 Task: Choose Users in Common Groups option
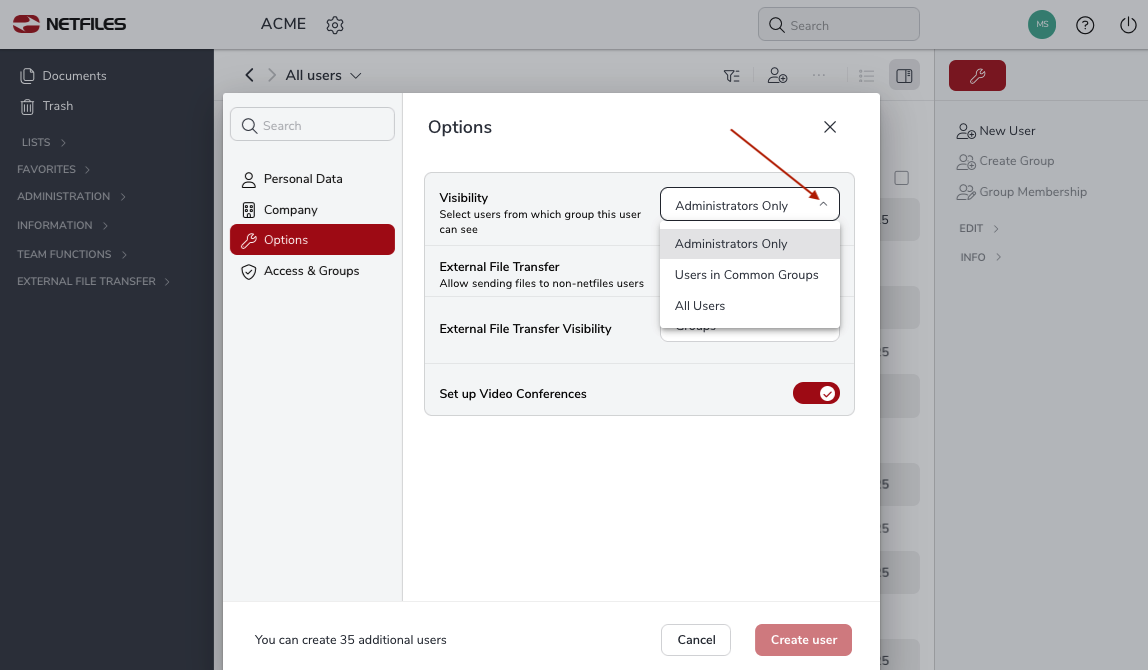click(x=750, y=275)
